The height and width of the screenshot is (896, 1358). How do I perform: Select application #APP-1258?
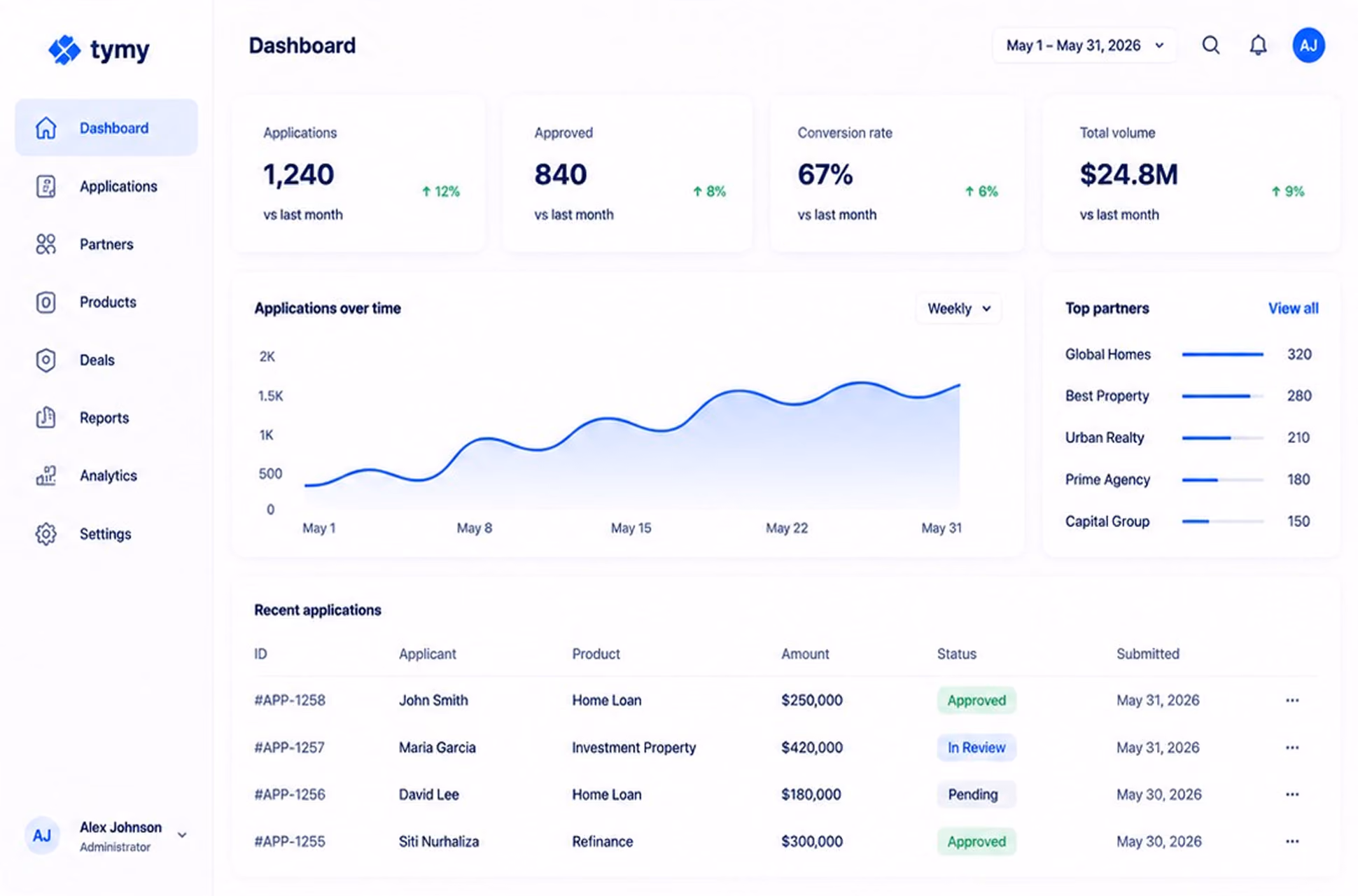pyautogui.click(x=290, y=700)
